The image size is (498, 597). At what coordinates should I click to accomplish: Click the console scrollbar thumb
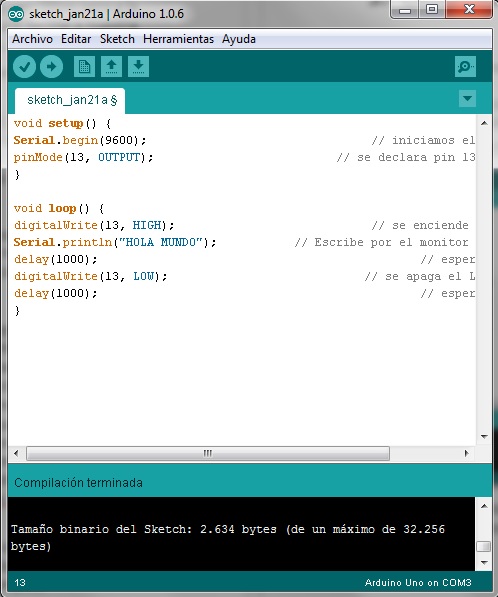tap(484, 546)
